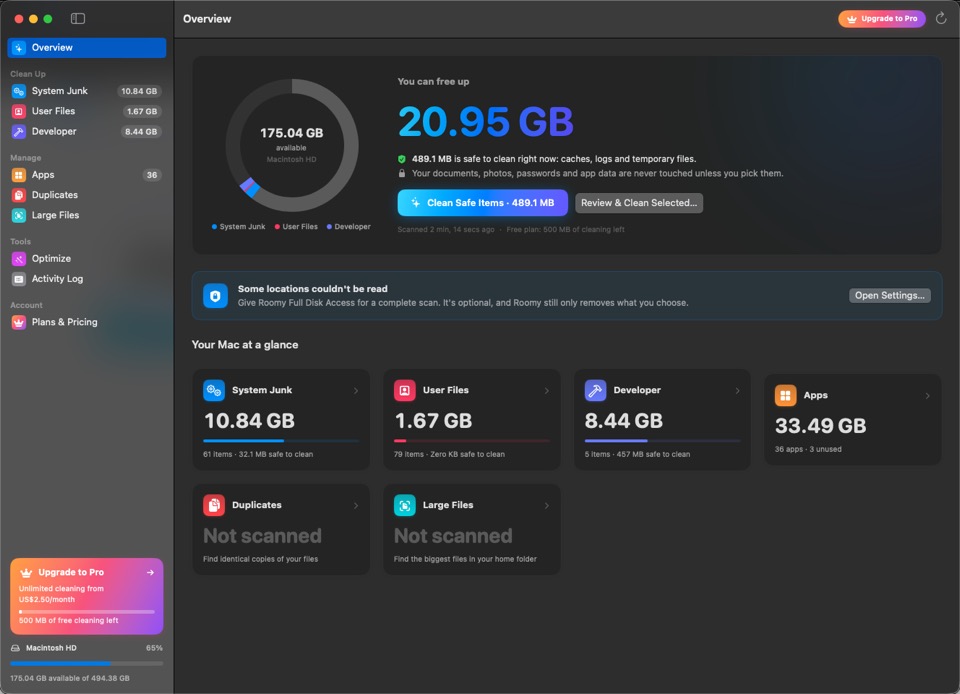The height and width of the screenshot is (694, 960).
Task: Click the shield icon in access banner
Action: click(216, 296)
